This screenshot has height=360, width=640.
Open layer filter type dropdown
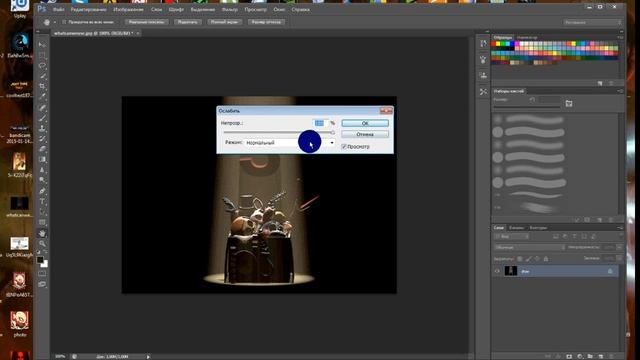tap(512, 236)
